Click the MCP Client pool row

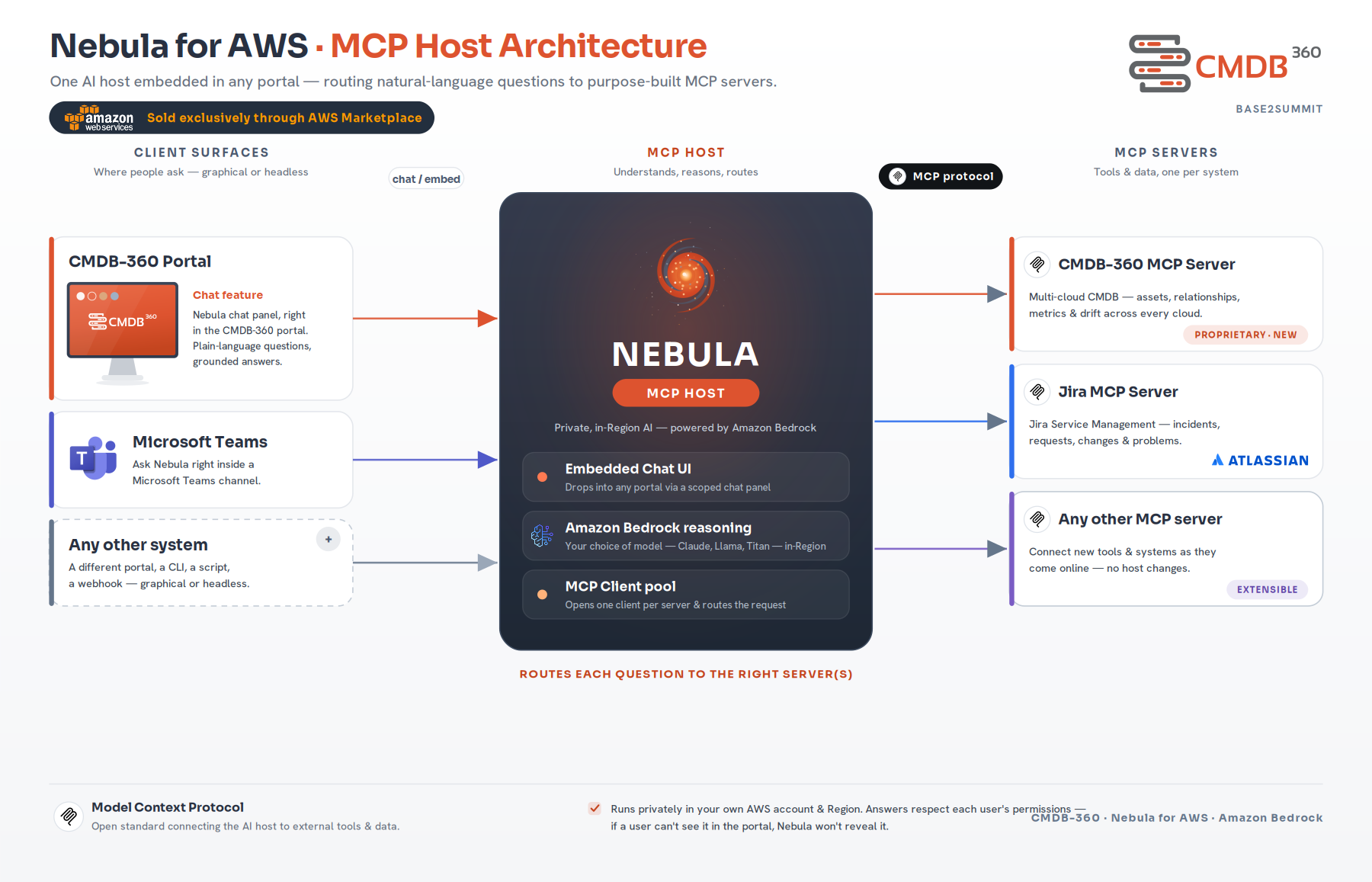tap(686, 595)
